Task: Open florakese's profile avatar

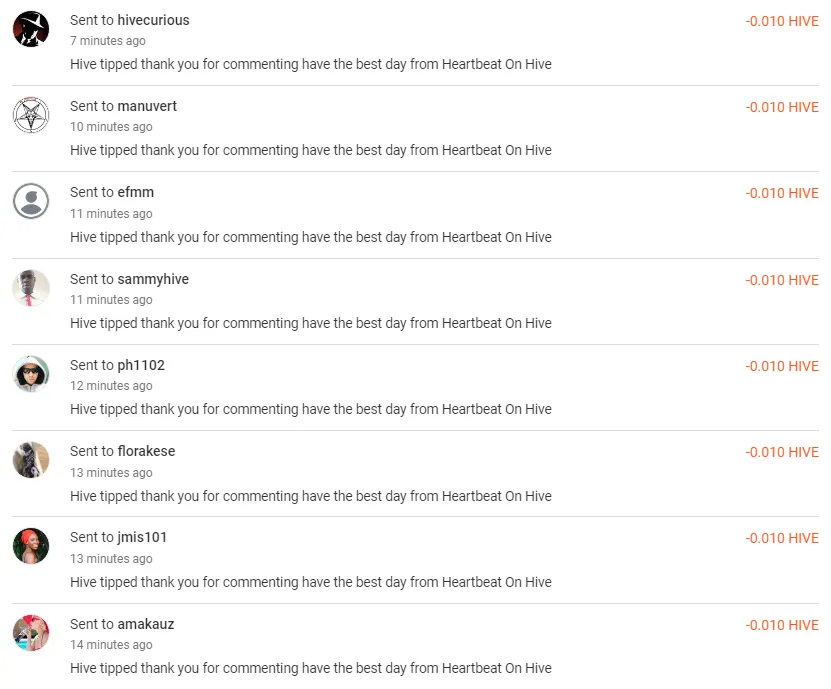Action: (31, 460)
